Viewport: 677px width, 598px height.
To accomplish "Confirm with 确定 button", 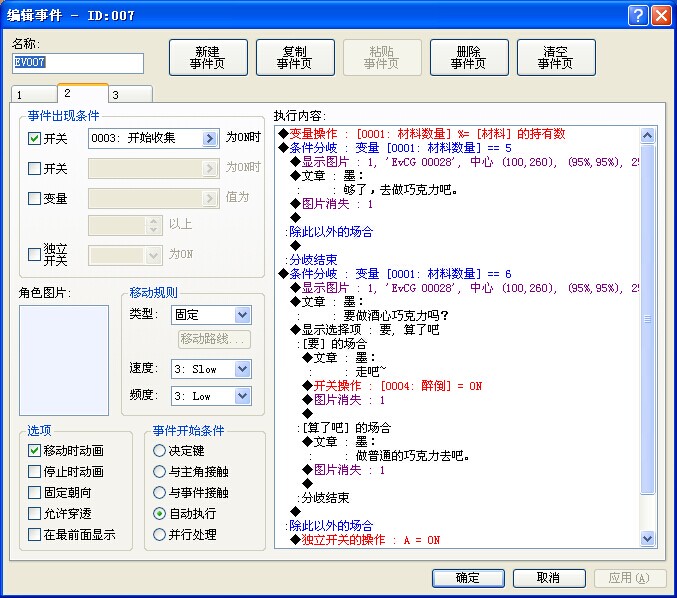I will point(468,578).
